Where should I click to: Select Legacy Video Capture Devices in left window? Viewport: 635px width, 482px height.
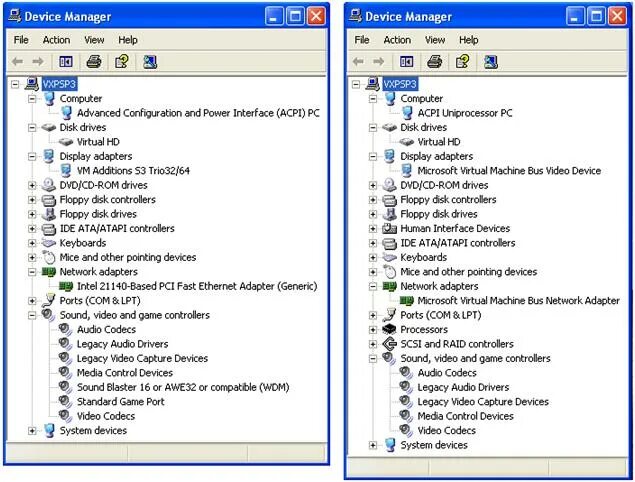click(142, 358)
